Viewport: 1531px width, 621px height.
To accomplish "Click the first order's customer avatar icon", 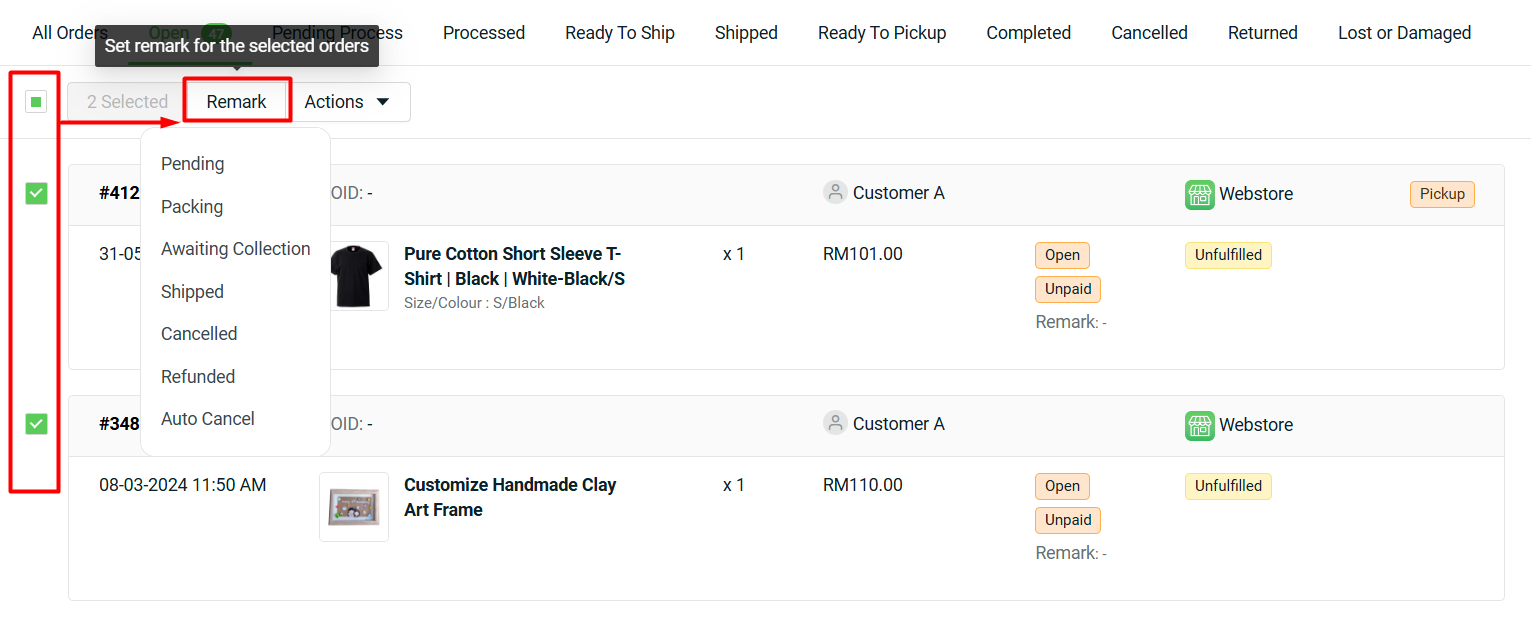I will pos(835,192).
